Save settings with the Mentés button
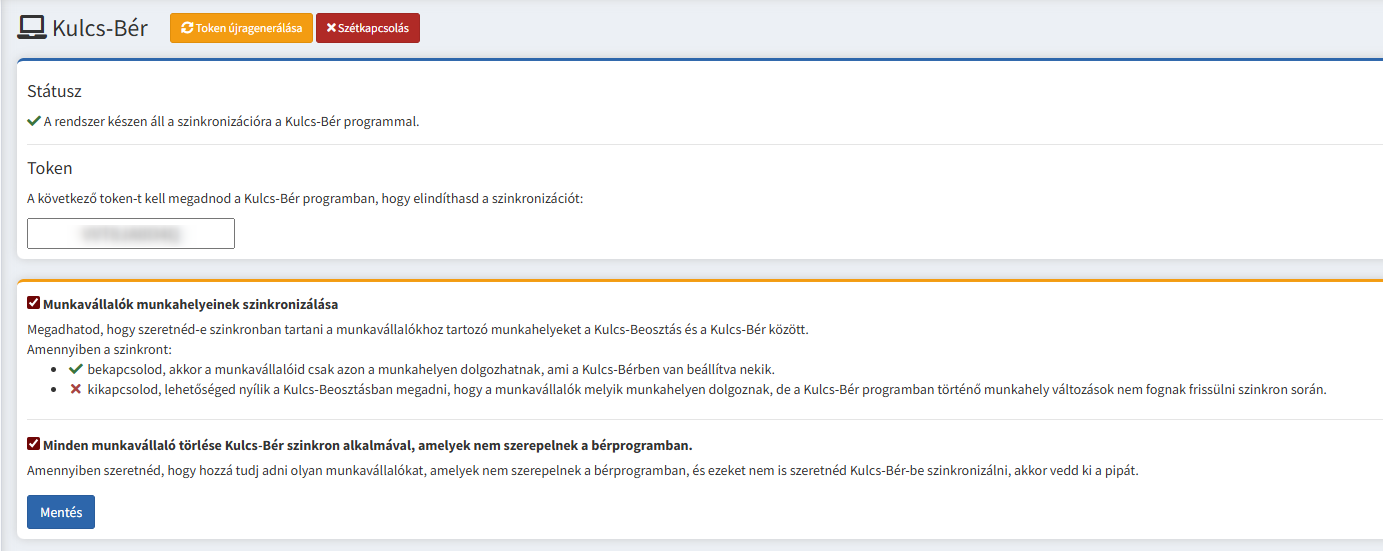The image size is (1383, 551). click(x=61, y=512)
